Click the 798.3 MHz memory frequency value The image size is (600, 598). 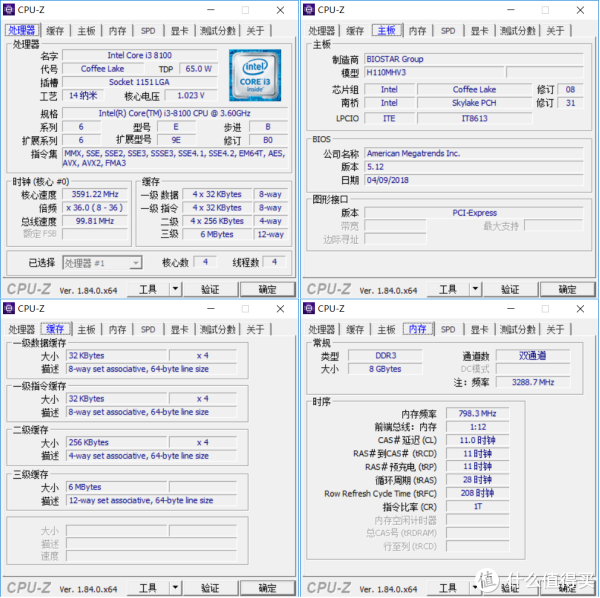pyautogui.click(x=478, y=414)
